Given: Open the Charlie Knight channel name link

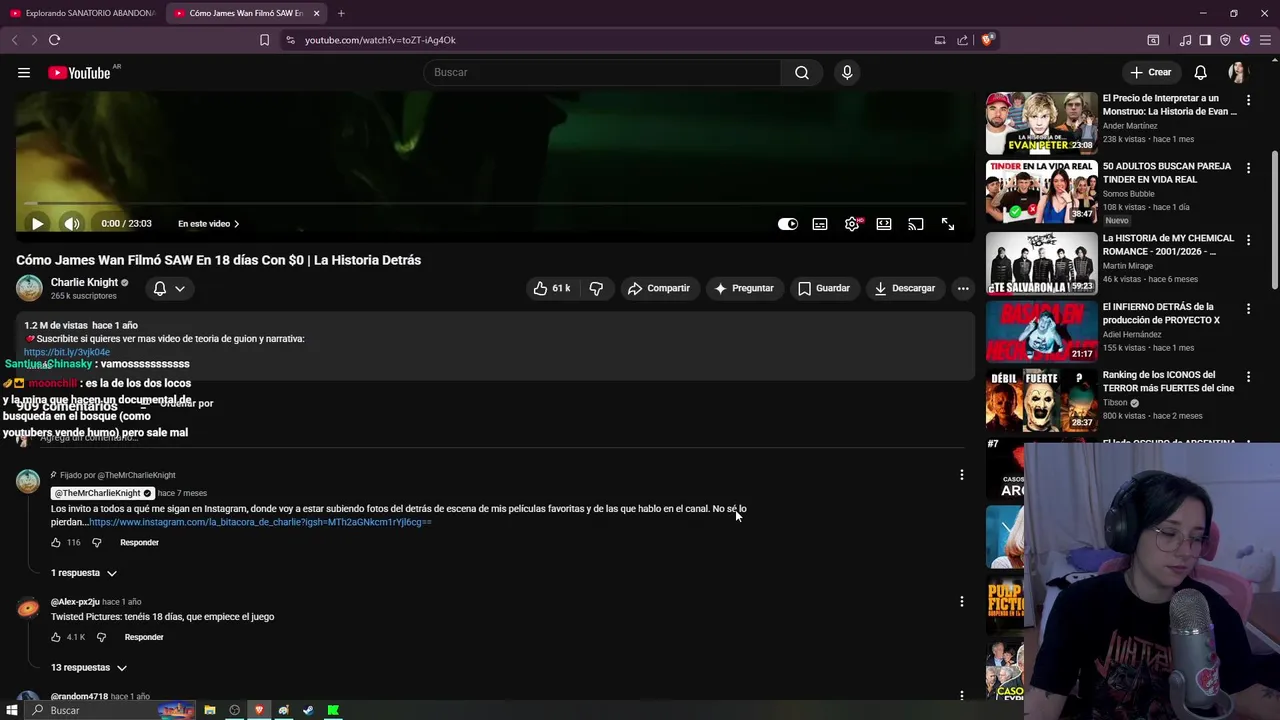Looking at the screenshot, I should 84,282.
